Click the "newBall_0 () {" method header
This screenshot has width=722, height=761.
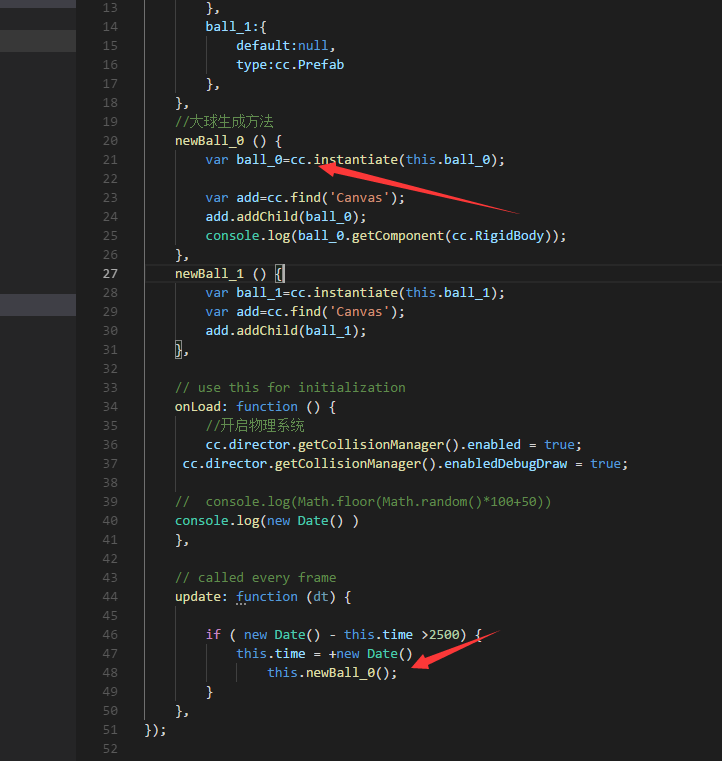(x=228, y=141)
